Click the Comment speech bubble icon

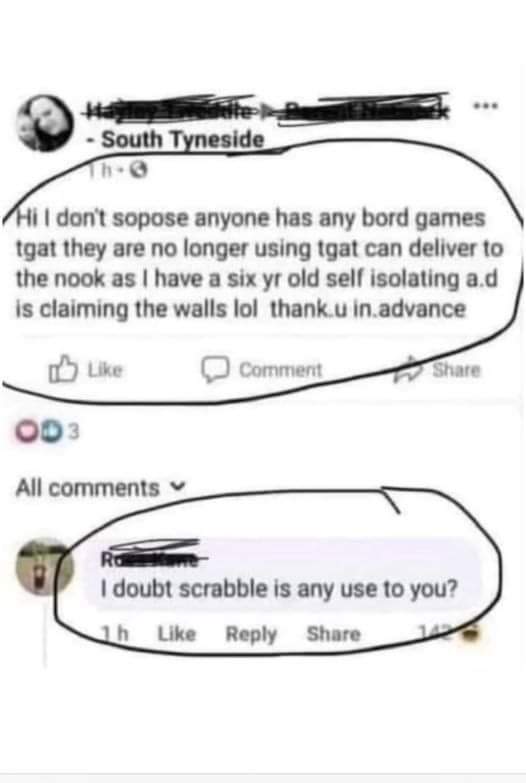coord(215,370)
